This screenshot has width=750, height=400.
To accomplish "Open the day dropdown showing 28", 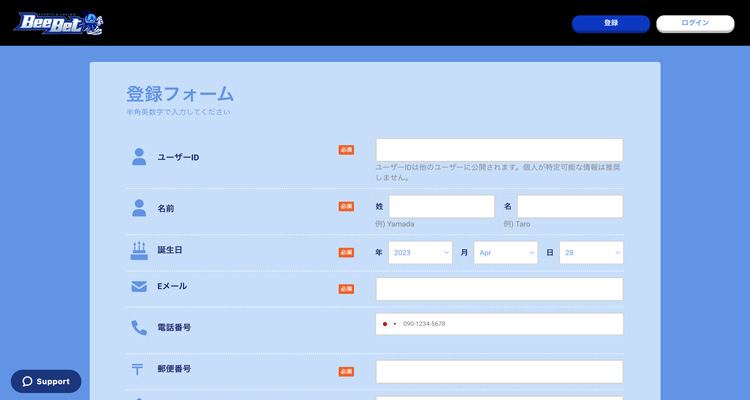I will click(x=591, y=253).
